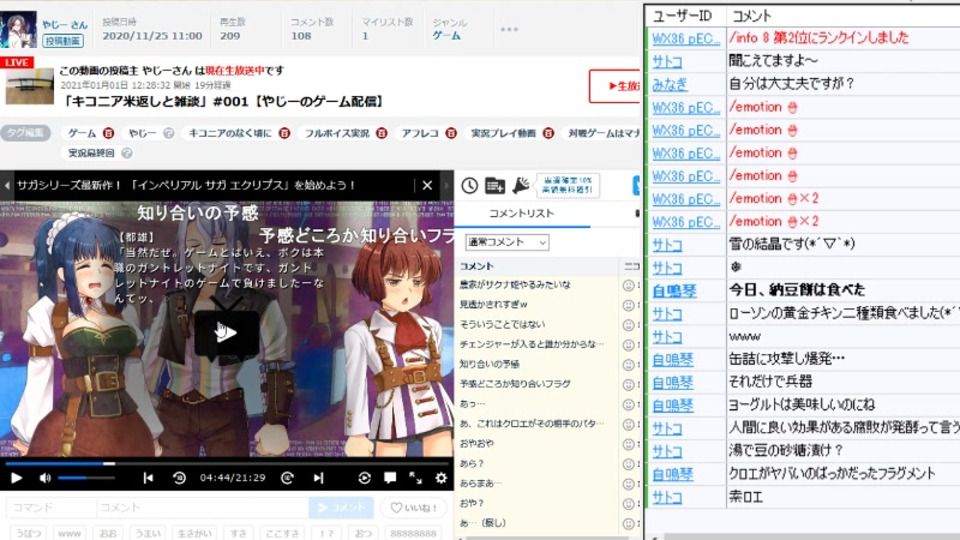The width and height of the screenshot is (960, 540).
Task: Open the 実況プレイ動画 tag link
Action: tap(503, 133)
